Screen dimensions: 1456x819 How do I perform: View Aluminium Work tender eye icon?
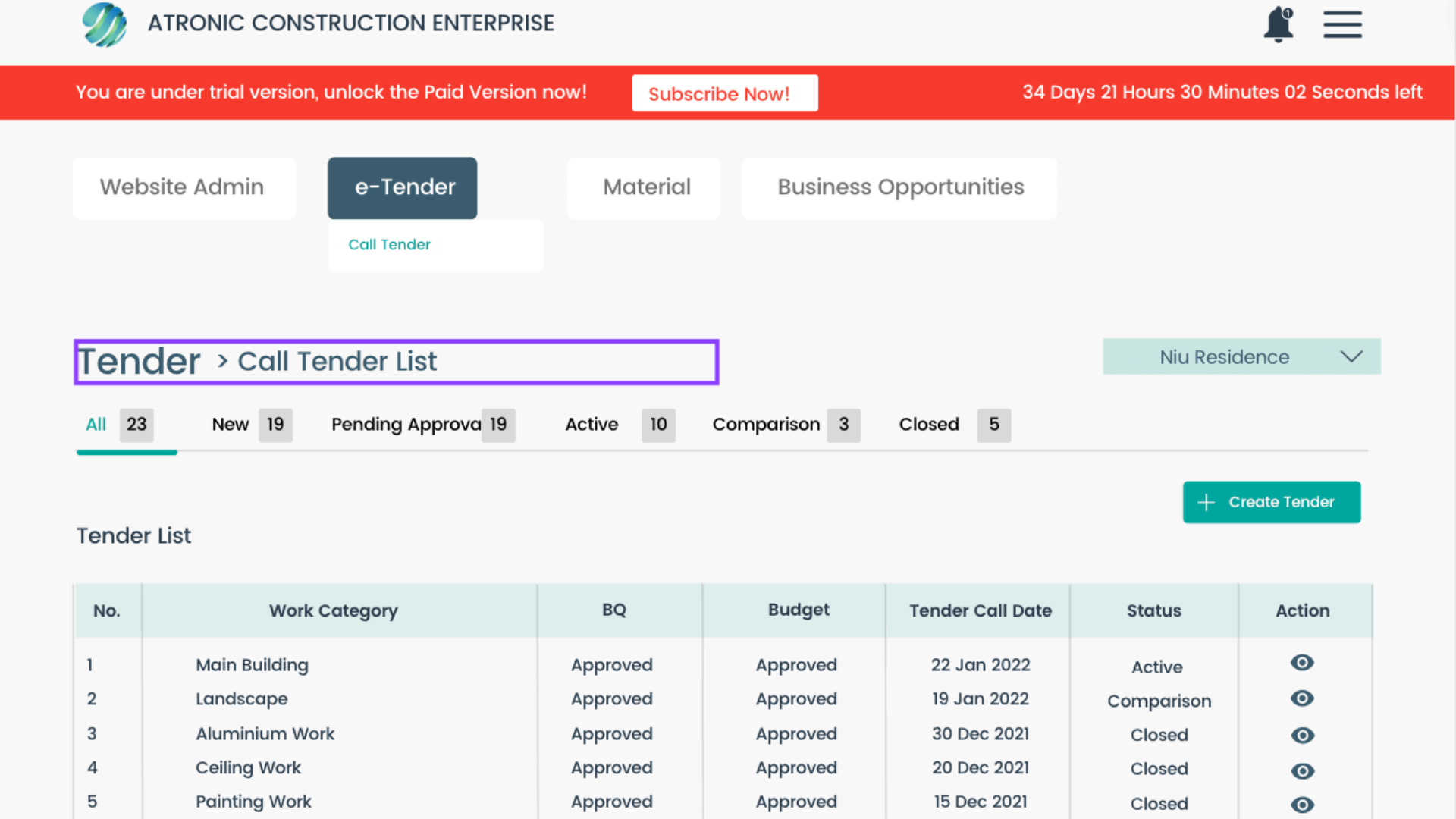[x=1302, y=735]
